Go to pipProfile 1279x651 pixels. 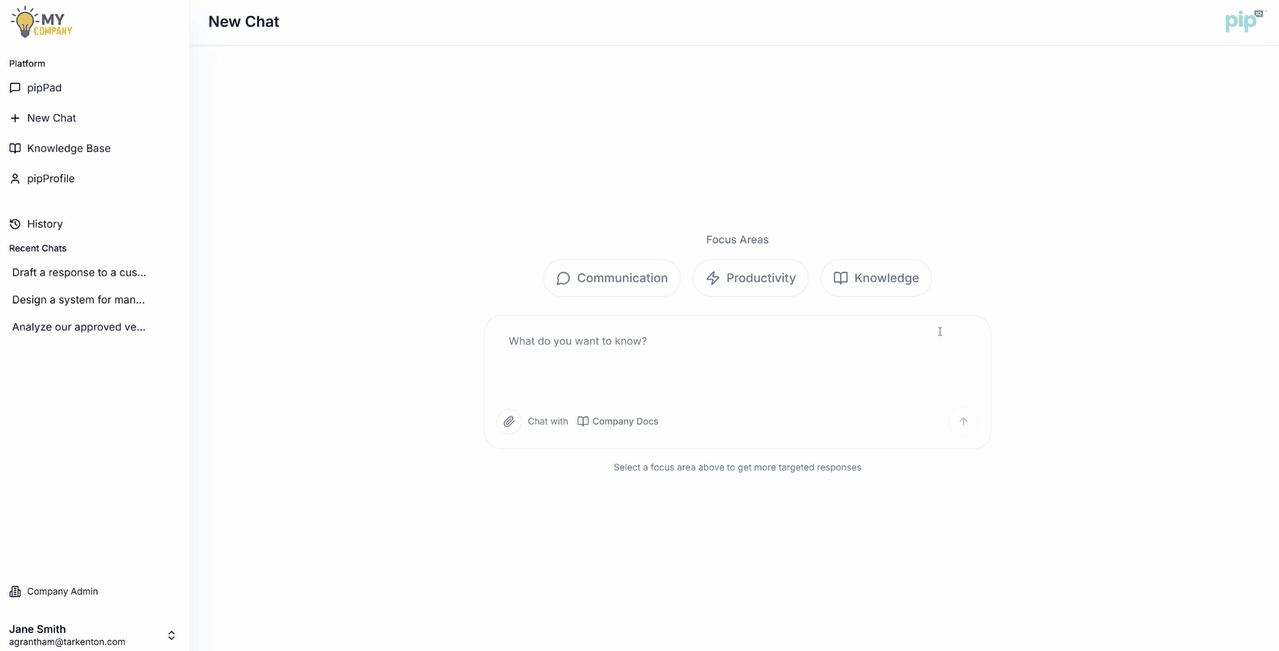[50, 179]
